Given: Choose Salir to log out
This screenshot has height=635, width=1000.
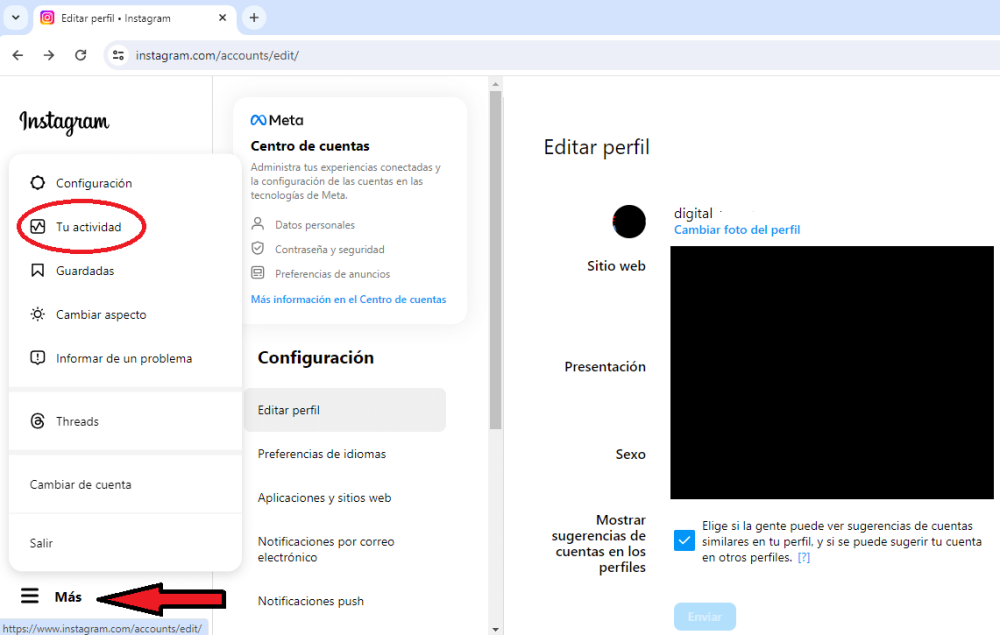Looking at the screenshot, I should click(x=41, y=543).
